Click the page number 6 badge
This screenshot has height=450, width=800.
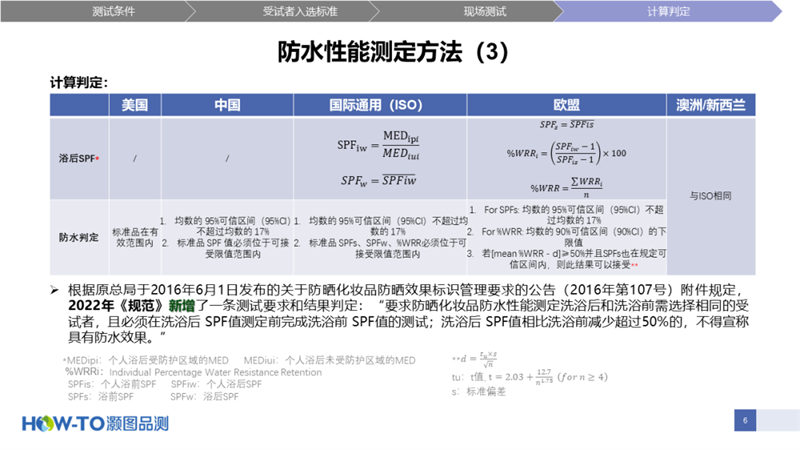pyautogui.click(x=745, y=420)
